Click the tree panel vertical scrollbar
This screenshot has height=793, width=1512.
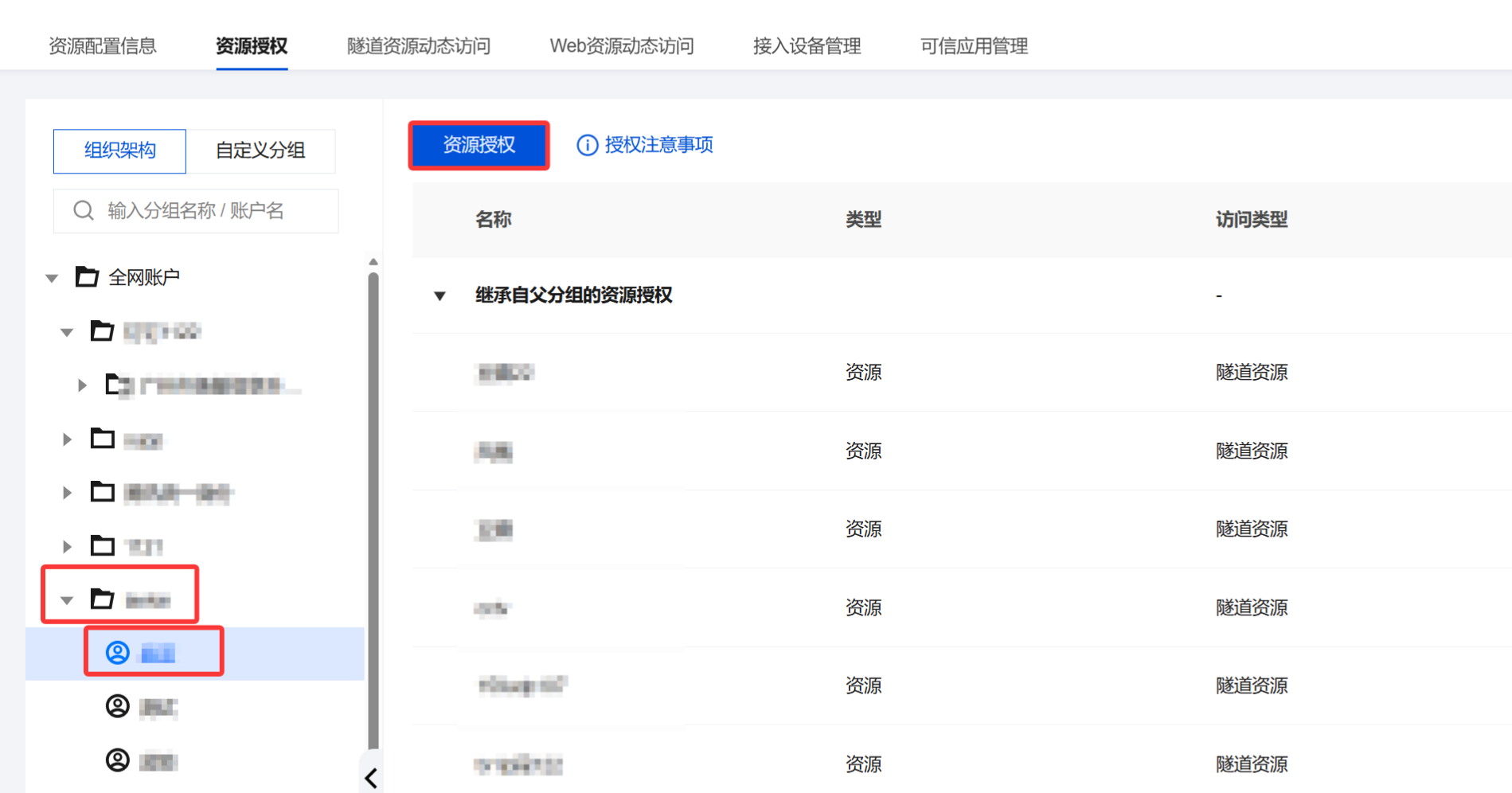(373, 510)
